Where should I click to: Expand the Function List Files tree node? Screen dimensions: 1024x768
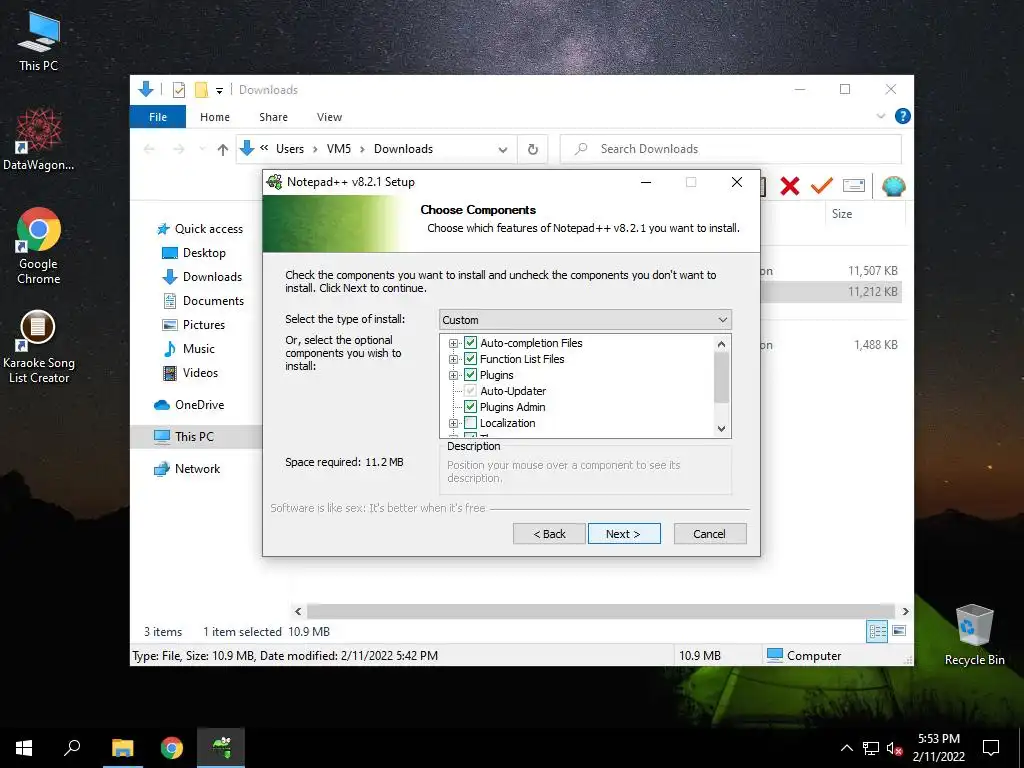pyautogui.click(x=453, y=359)
